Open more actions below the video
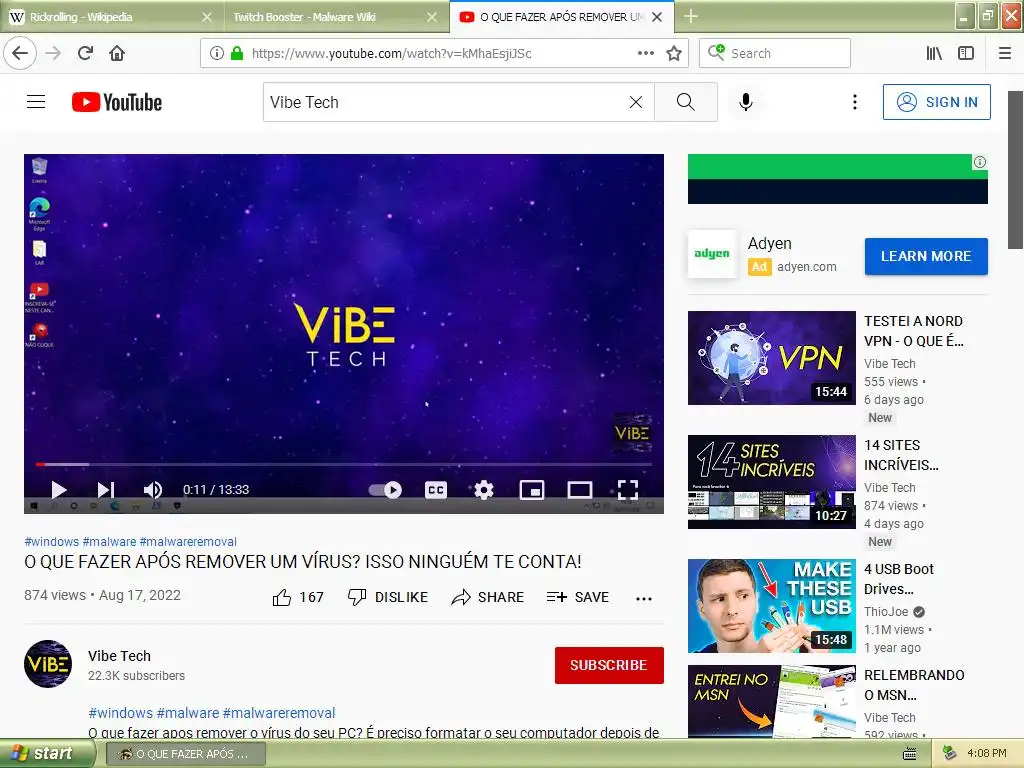The width and height of the screenshot is (1024, 768). (644, 598)
